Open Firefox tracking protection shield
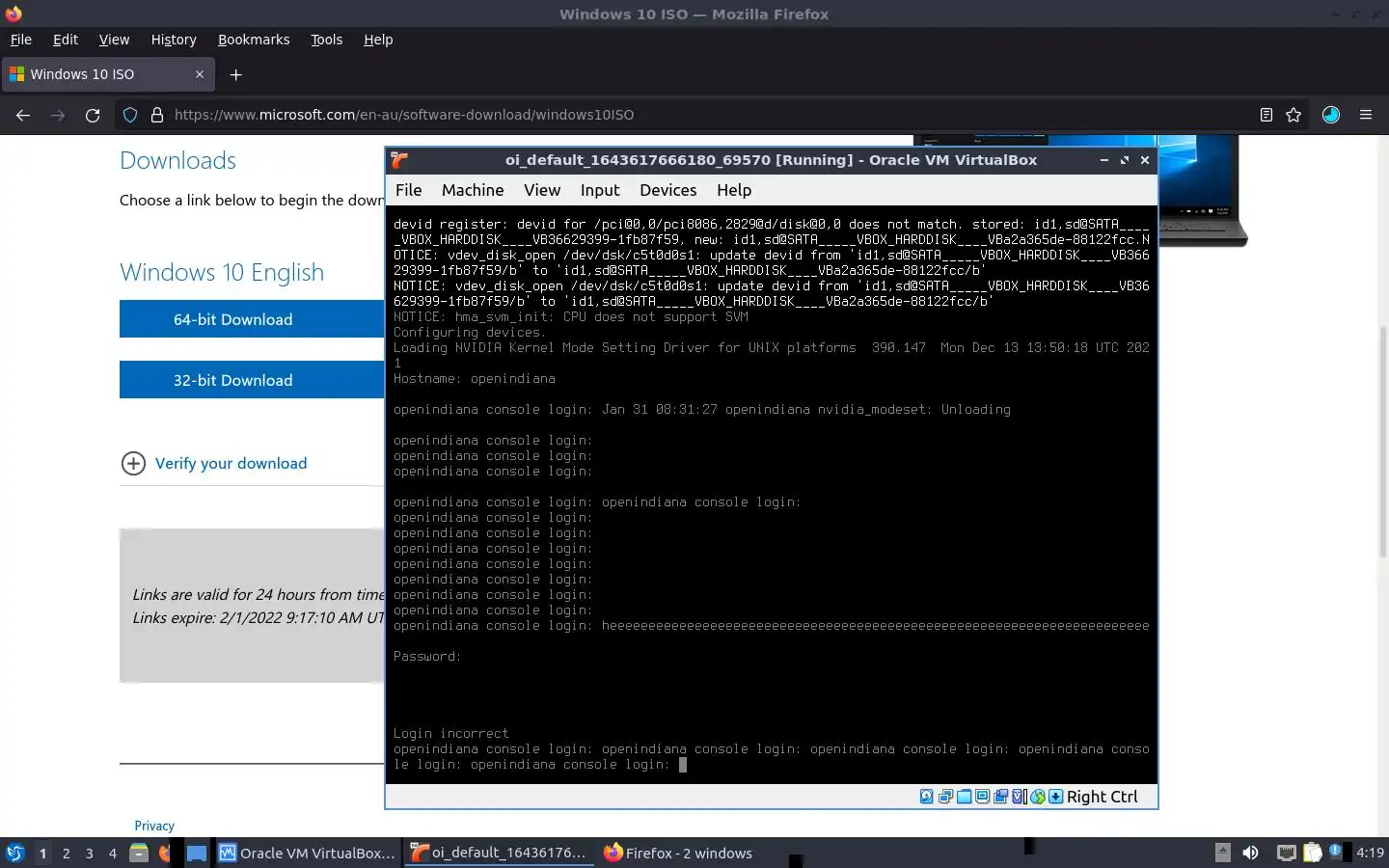 pyautogui.click(x=130, y=115)
